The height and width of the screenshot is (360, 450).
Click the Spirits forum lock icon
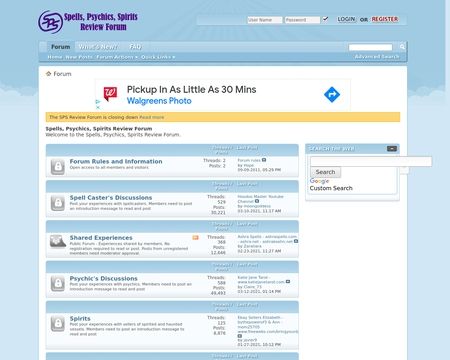(58, 324)
